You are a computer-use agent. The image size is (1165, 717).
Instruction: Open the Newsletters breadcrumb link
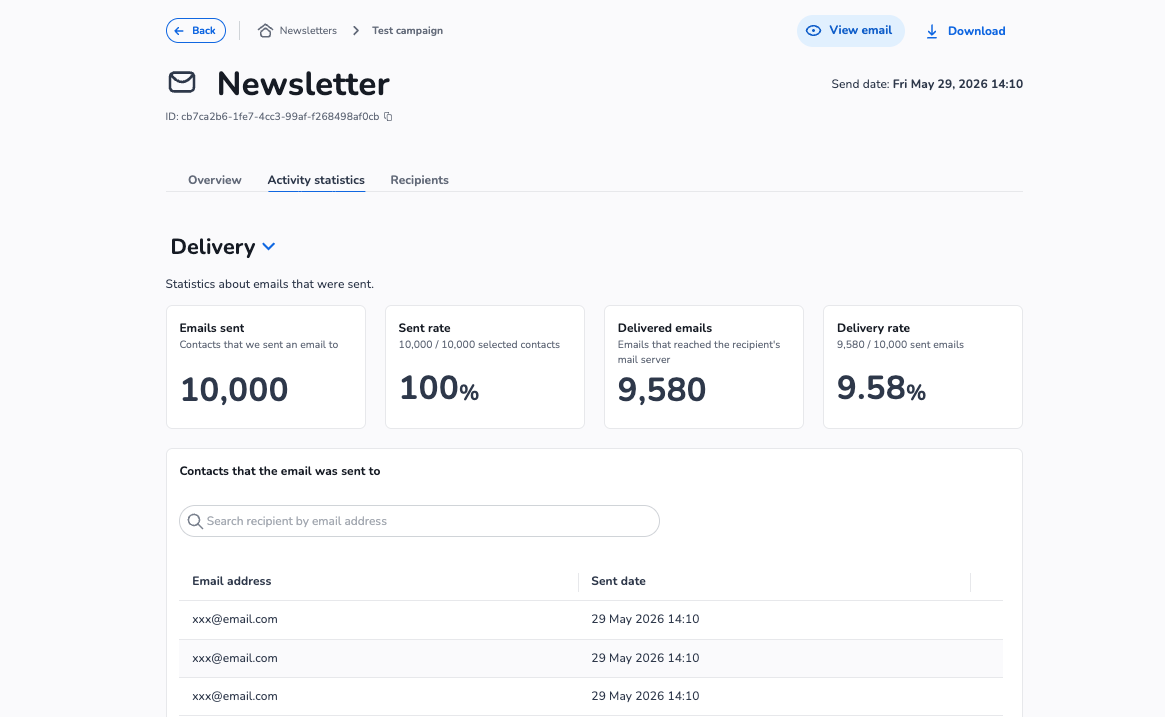(x=308, y=30)
